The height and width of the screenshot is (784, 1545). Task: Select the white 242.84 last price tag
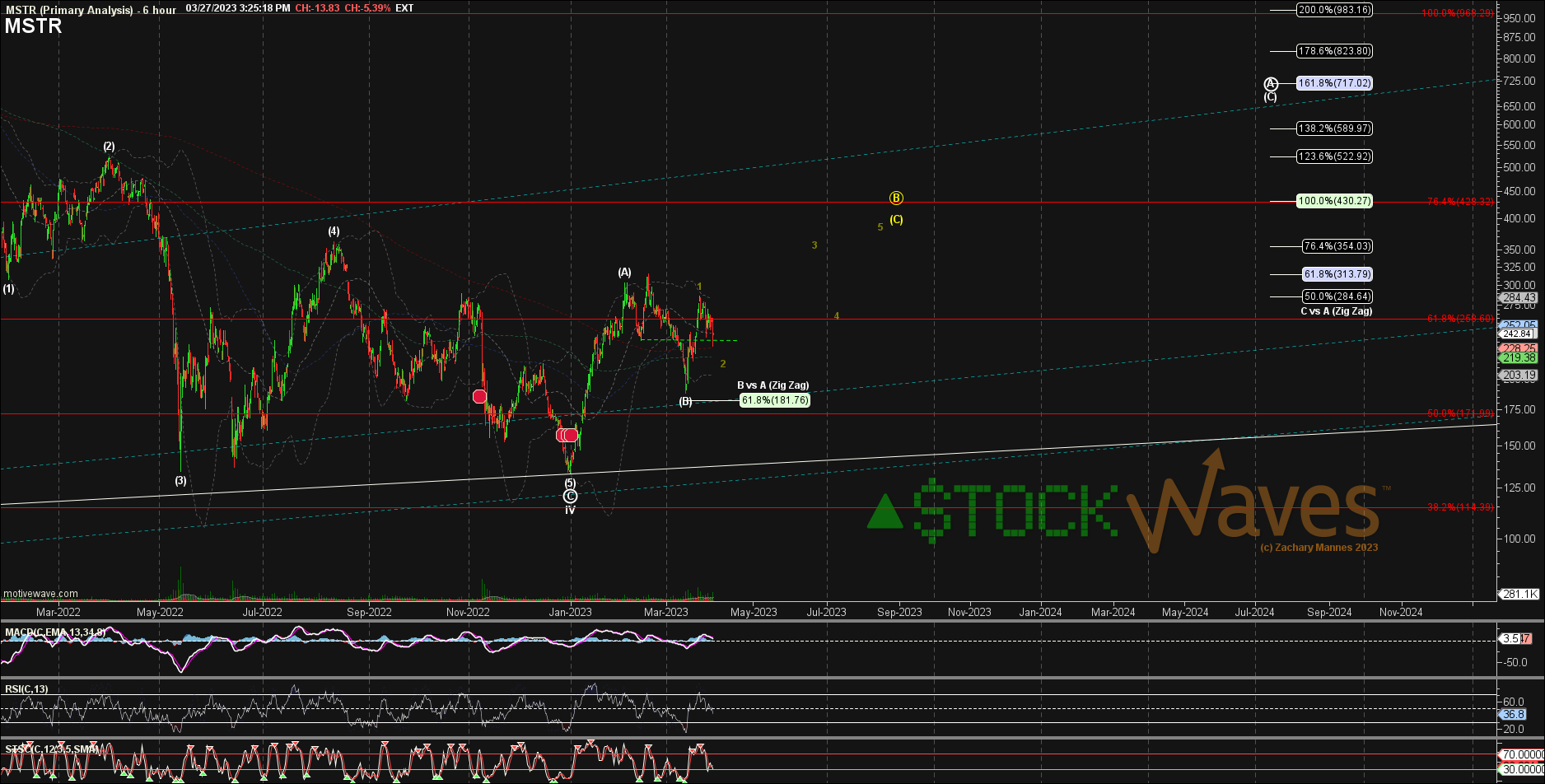pyautogui.click(x=1519, y=334)
